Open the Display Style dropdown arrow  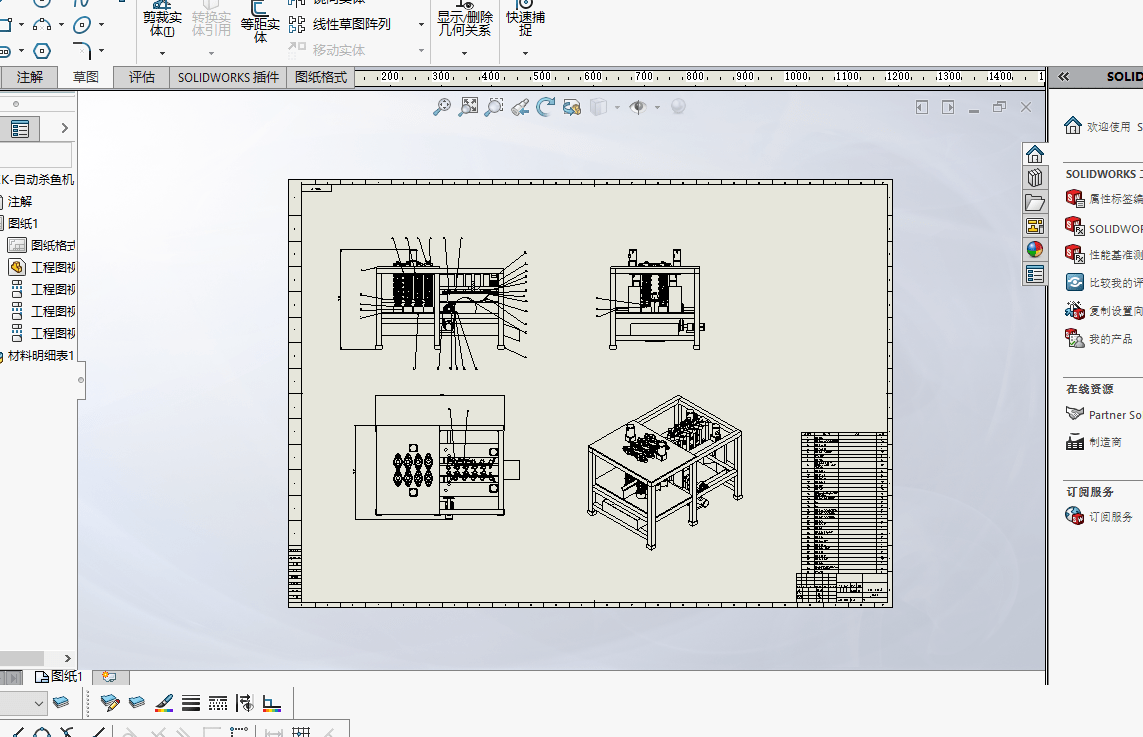(x=617, y=108)
